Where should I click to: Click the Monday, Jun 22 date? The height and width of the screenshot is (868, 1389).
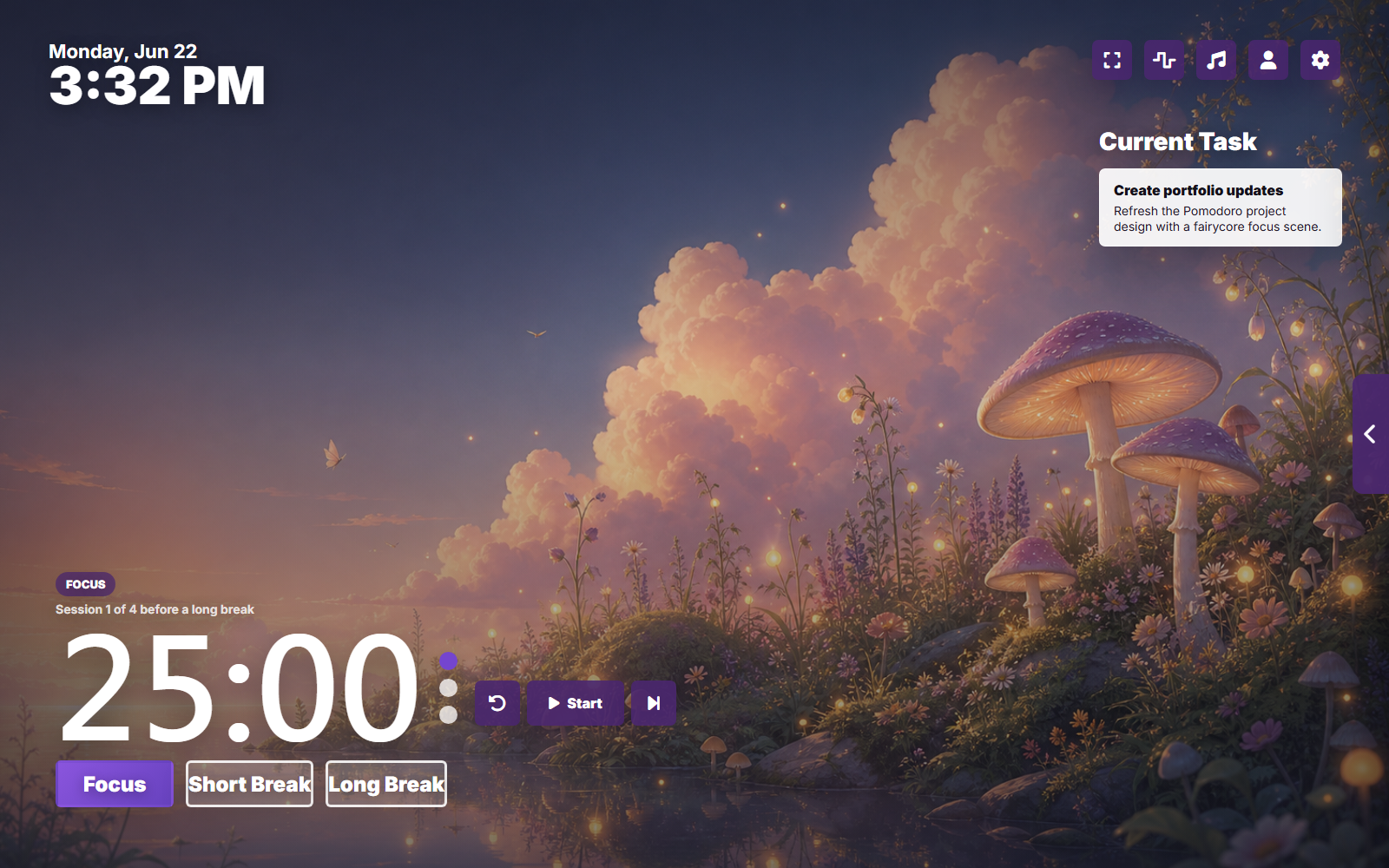point(122,51)
